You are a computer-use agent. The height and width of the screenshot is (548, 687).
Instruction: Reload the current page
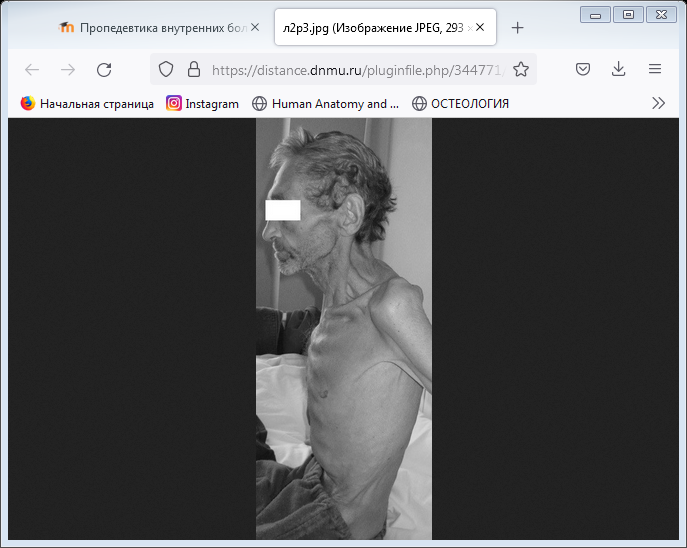pos(104,70)
